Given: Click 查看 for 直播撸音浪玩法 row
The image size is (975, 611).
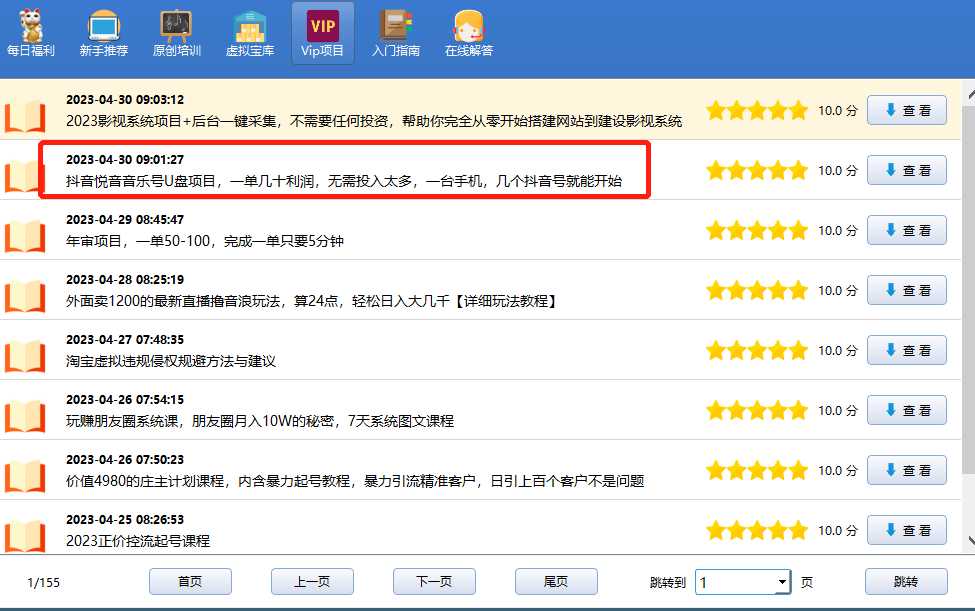Looking at the screenshot, I should click(907, 290).
